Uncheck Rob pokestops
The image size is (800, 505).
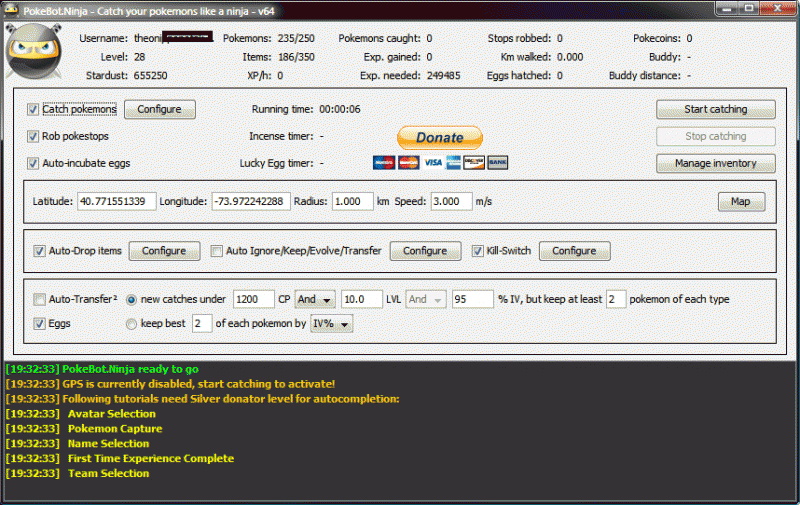pos(33,136)
